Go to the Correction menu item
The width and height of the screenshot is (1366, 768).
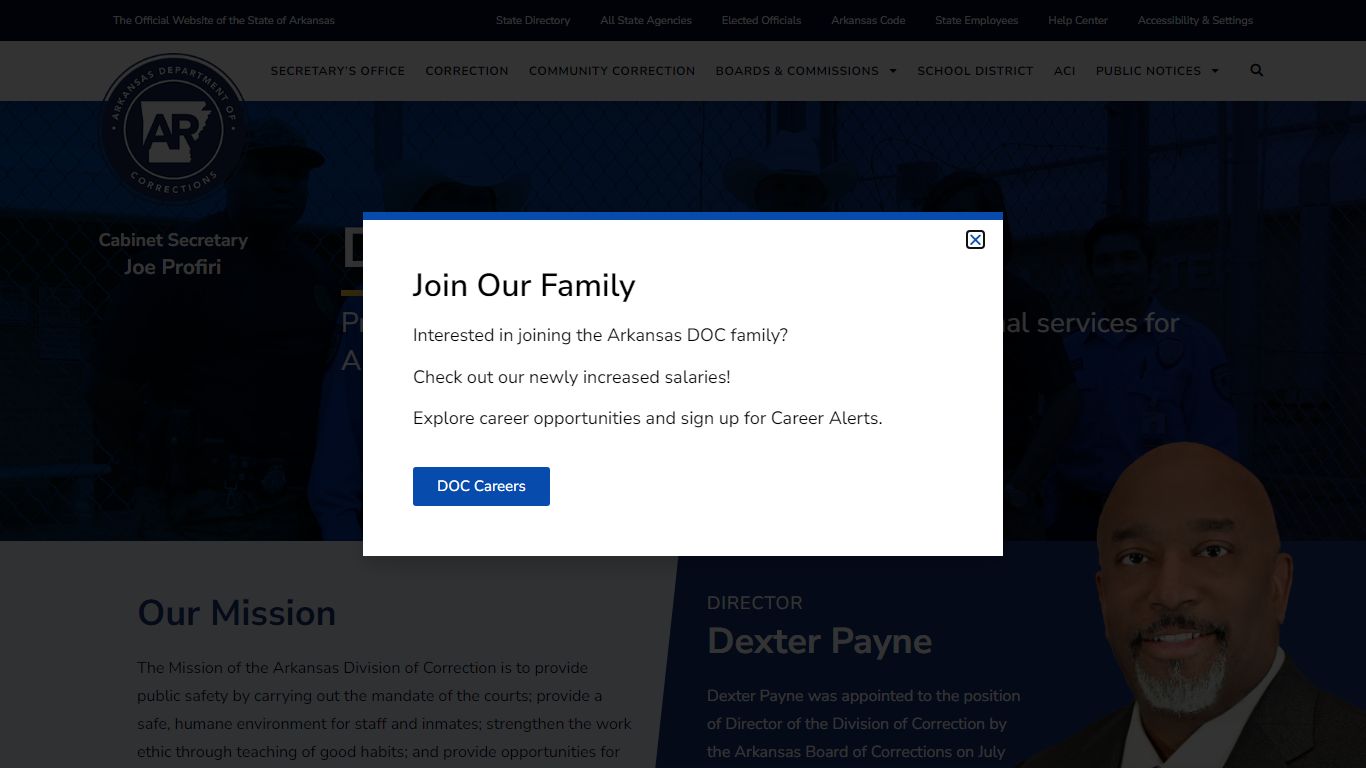click(x=467, y=71)
